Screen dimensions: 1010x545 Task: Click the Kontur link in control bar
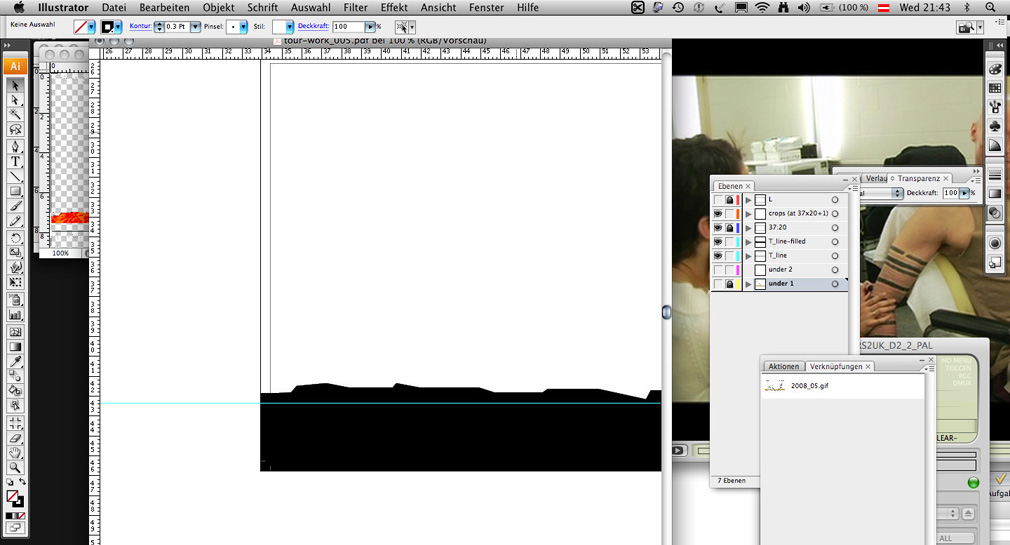[140, 26]
